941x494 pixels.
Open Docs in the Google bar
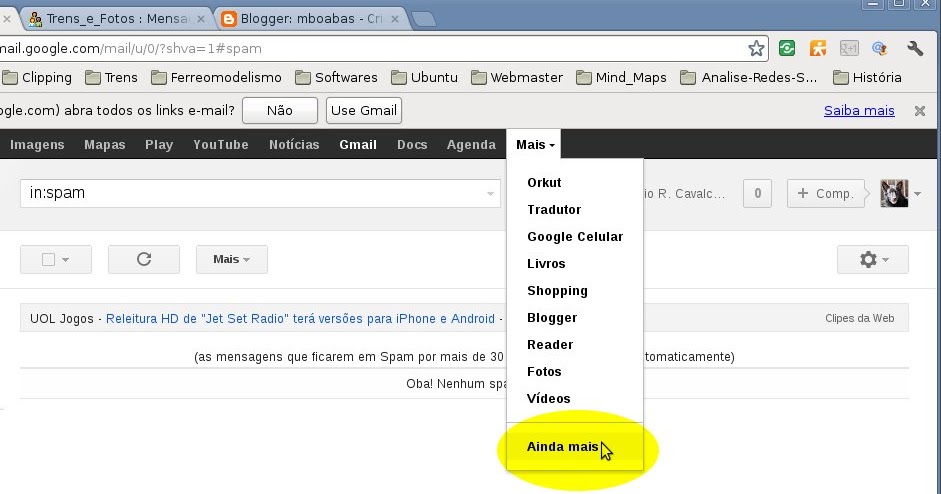412,145
